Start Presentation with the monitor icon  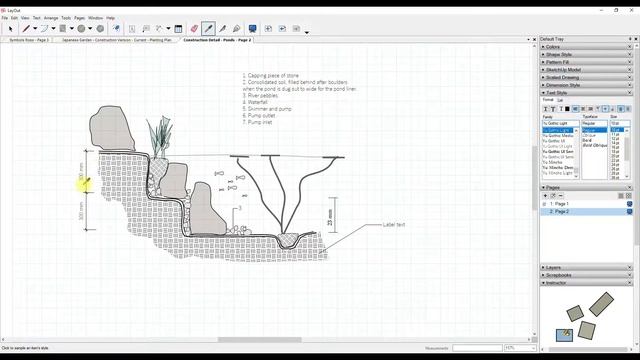[253, 29]
